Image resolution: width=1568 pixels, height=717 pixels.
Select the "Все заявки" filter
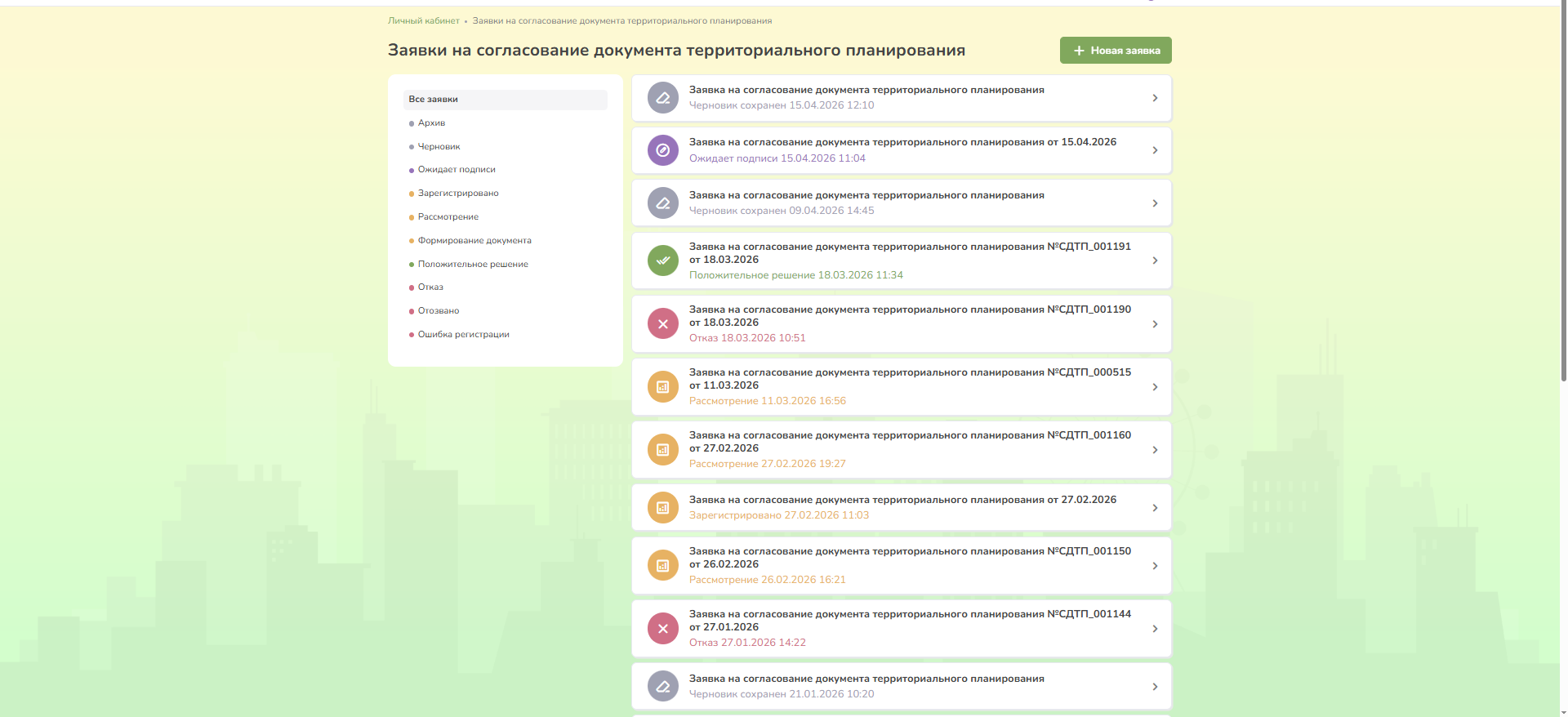tap(434, 100)
